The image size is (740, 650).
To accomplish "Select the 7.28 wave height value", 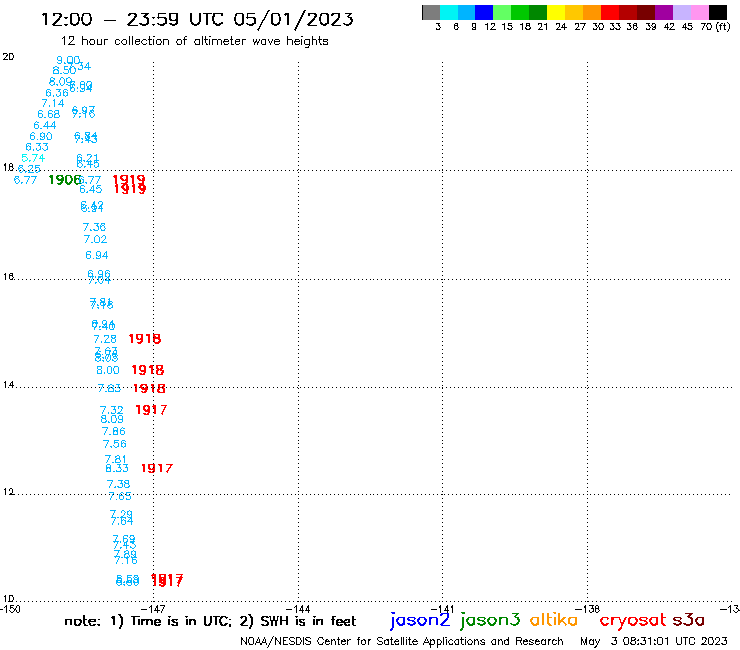I will [105, 339].
